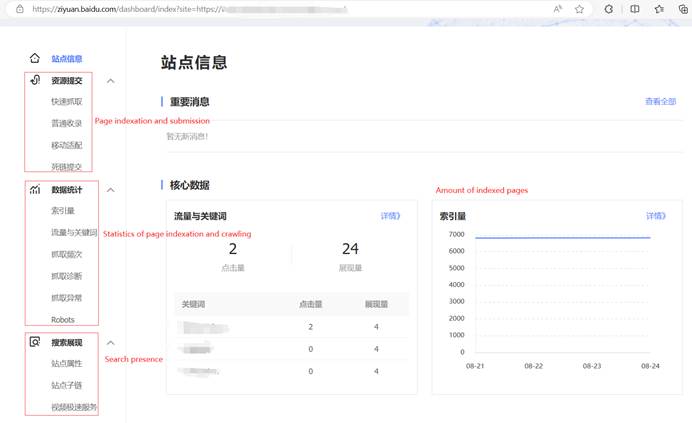The image size is (692, 423).
Task: Click the browser extensions icon
Action: pyautogui.click(x=609, y=9)
